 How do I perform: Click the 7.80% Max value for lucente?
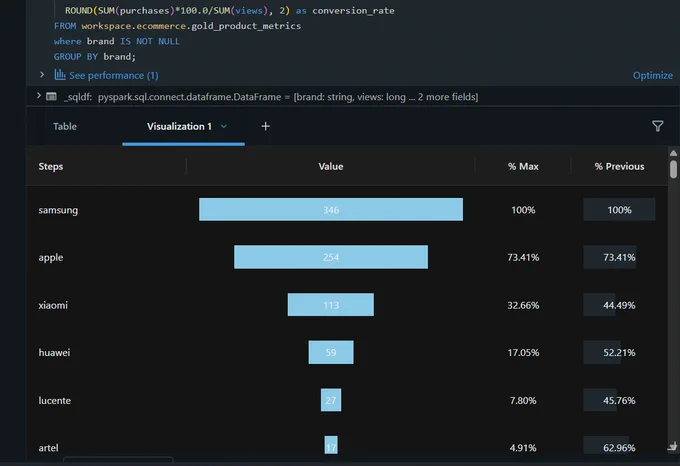click(523, 400)
